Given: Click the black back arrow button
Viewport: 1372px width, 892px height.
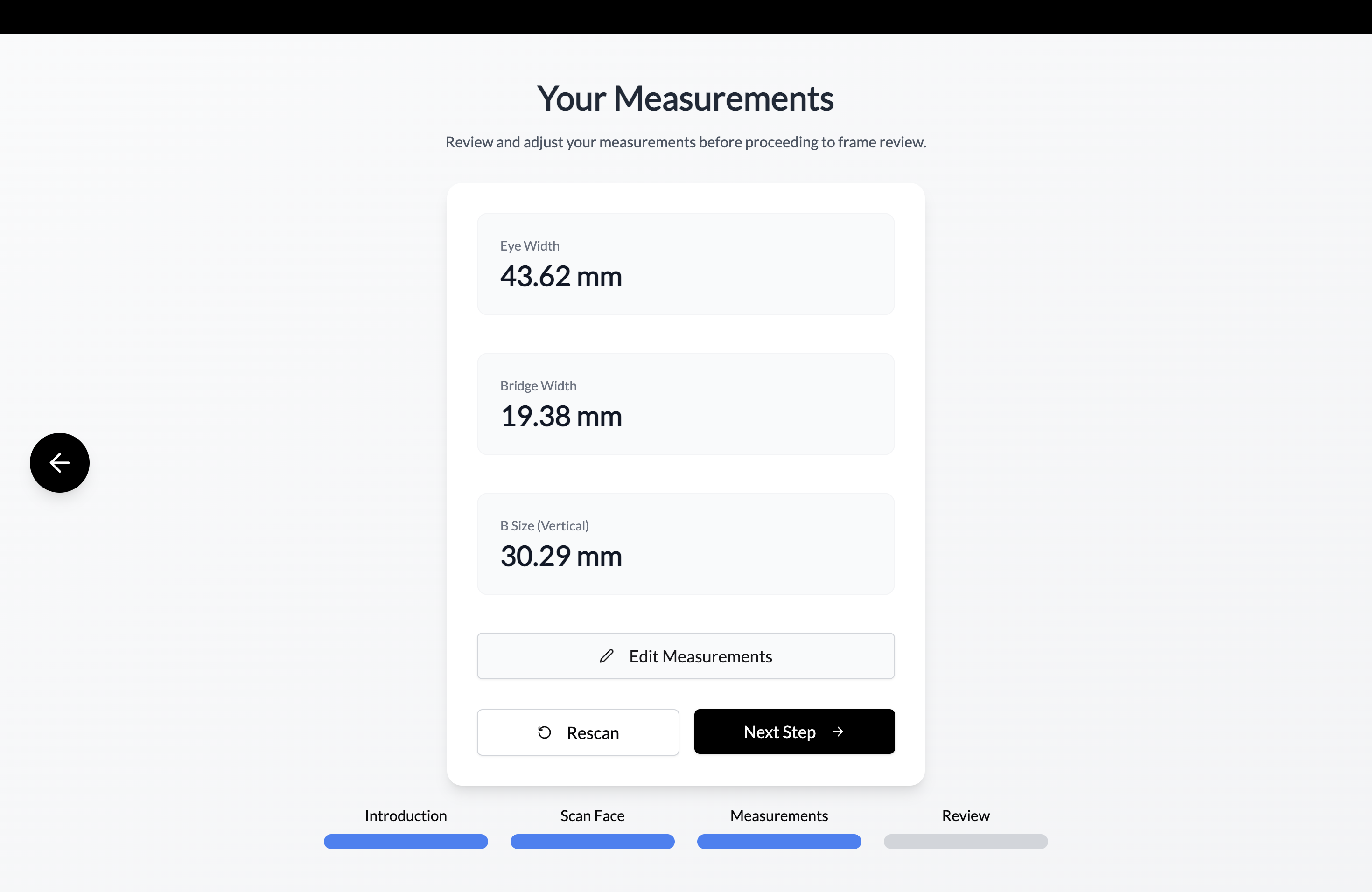Looking at the screenshot, I should pos(59,463).
